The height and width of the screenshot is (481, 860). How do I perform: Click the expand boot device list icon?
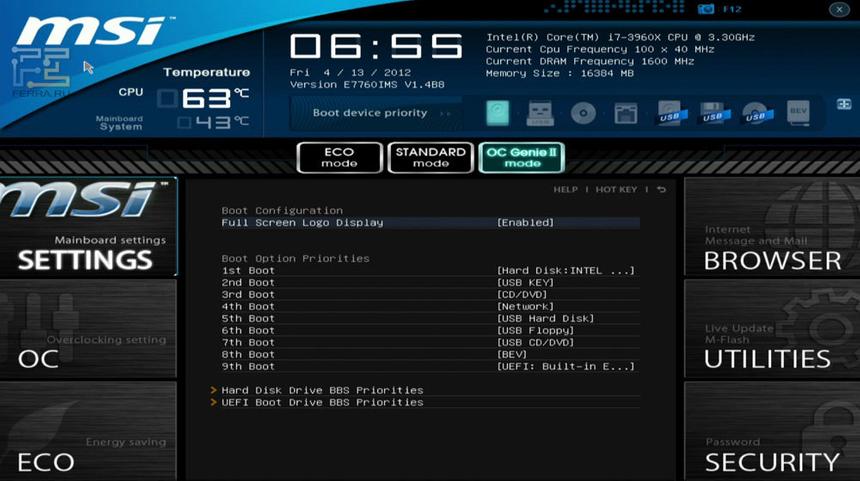(x=844, y=104)
